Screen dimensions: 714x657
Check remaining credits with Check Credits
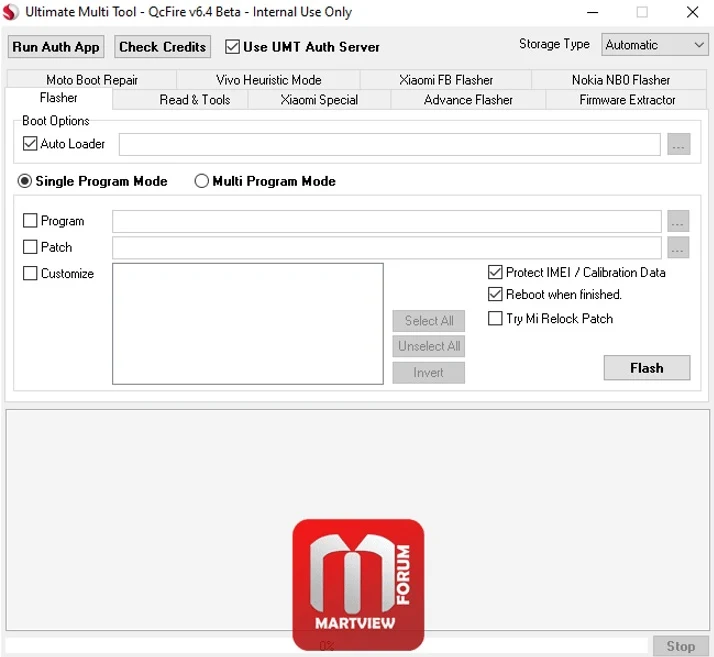163,47
